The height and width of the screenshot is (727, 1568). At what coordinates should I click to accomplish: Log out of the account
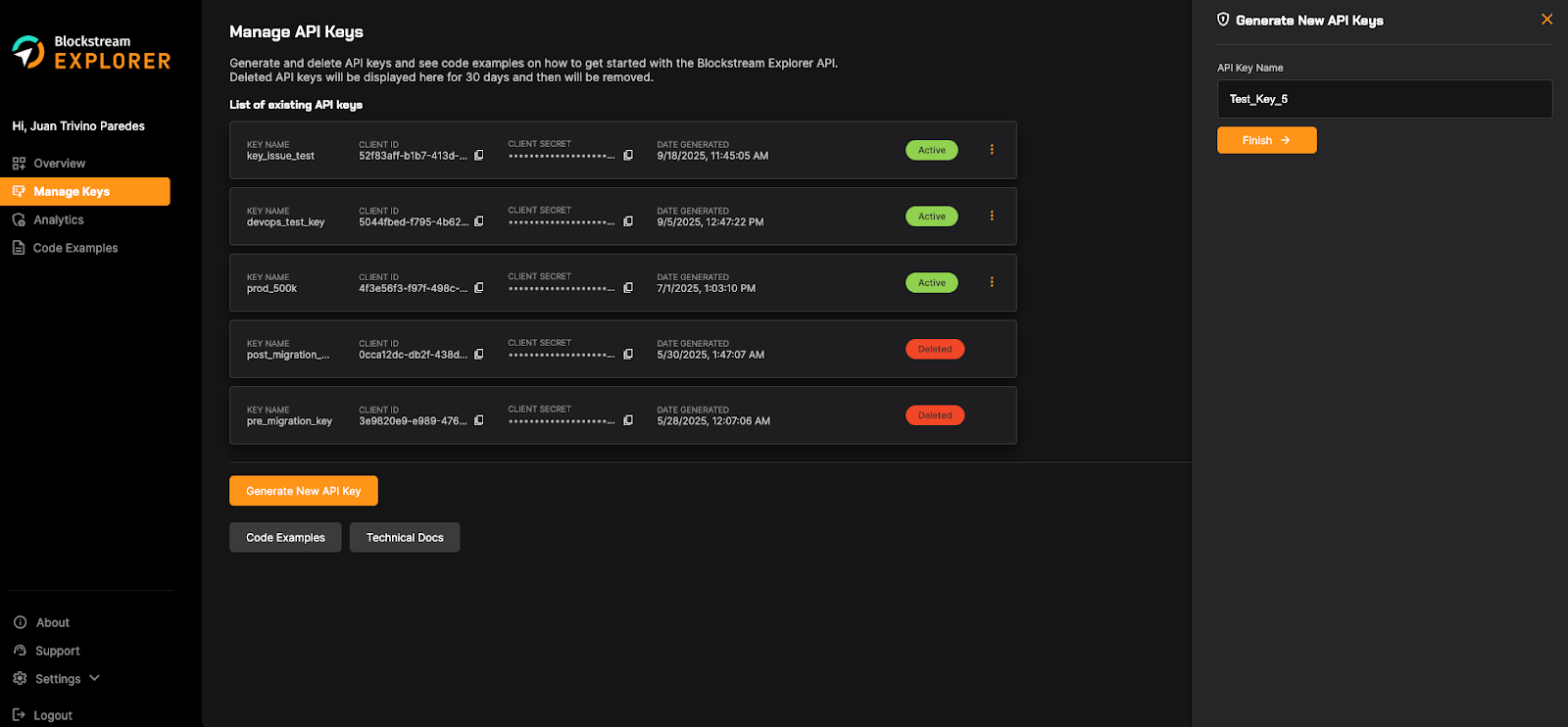pyautogui.click(x=53, y=715)
